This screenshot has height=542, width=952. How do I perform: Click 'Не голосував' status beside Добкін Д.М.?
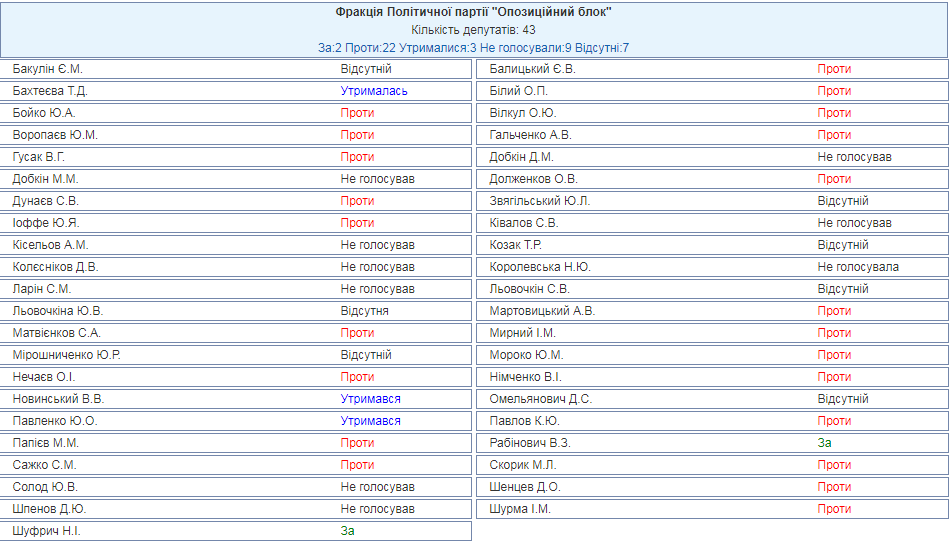(854, 157)
